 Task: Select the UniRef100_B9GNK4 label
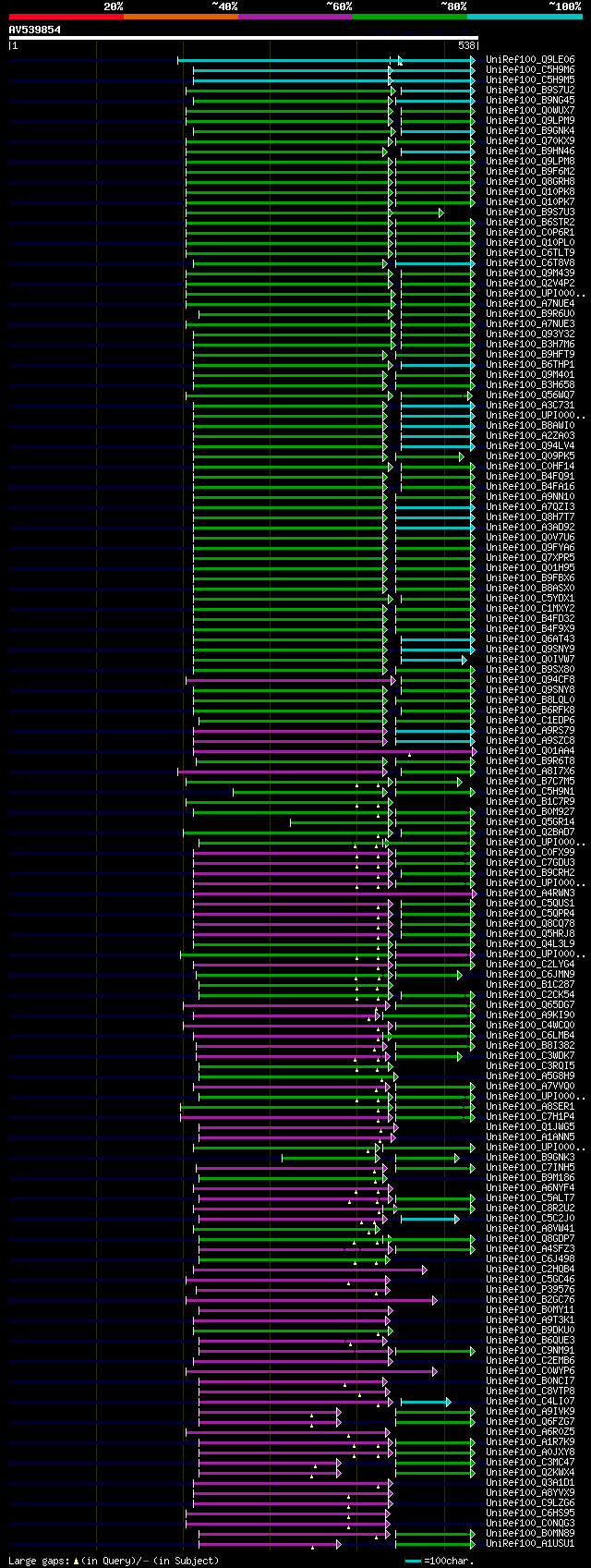click(530, 131)
